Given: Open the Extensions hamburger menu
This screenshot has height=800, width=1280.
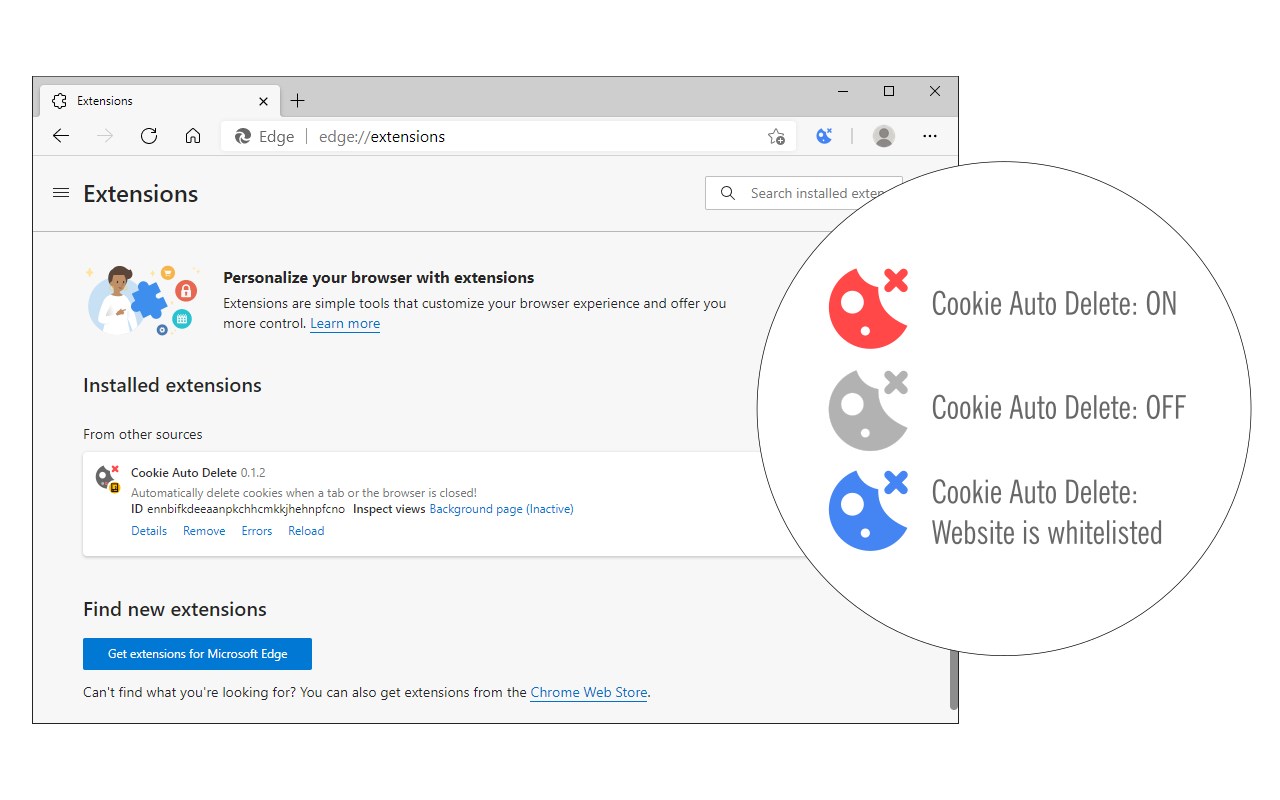Looking at the screenshot, I should 61,193.
